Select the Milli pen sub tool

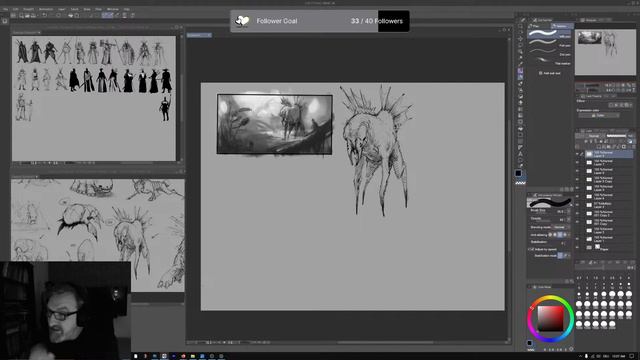[550, 34]
